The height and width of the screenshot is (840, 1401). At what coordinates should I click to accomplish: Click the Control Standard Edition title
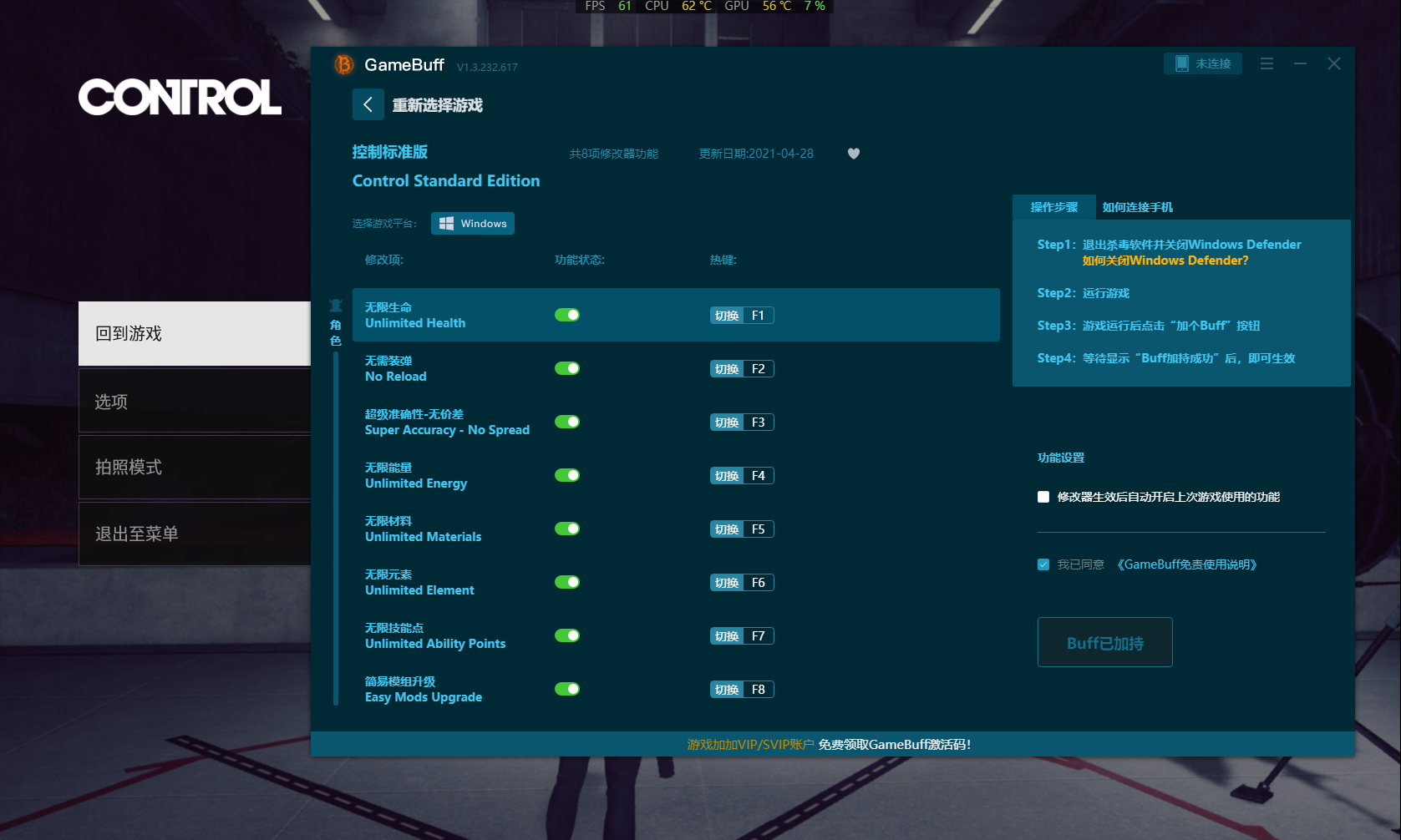(x=446, y=180)
